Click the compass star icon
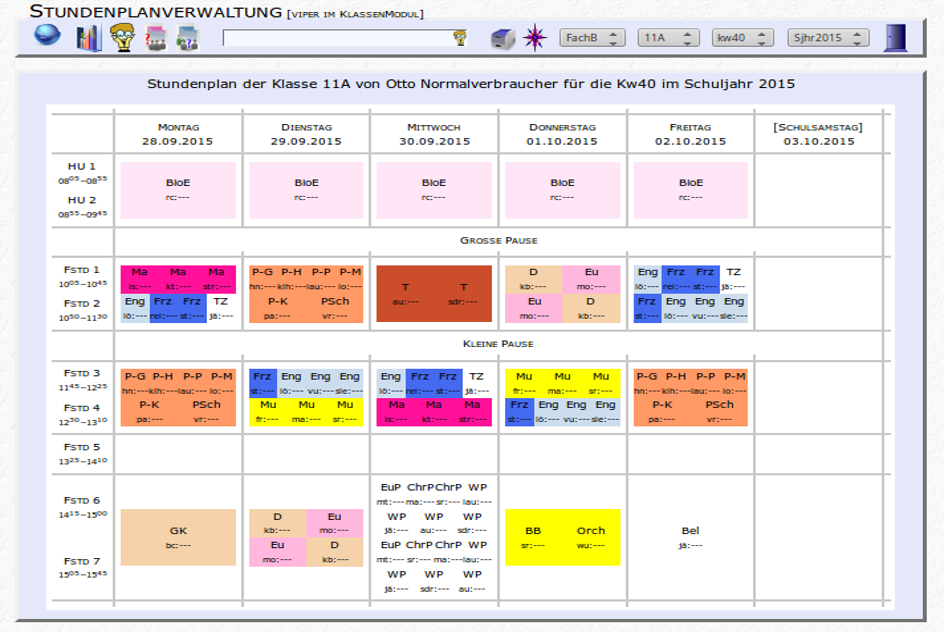944x632 pixels. click(x=536, y=38)
